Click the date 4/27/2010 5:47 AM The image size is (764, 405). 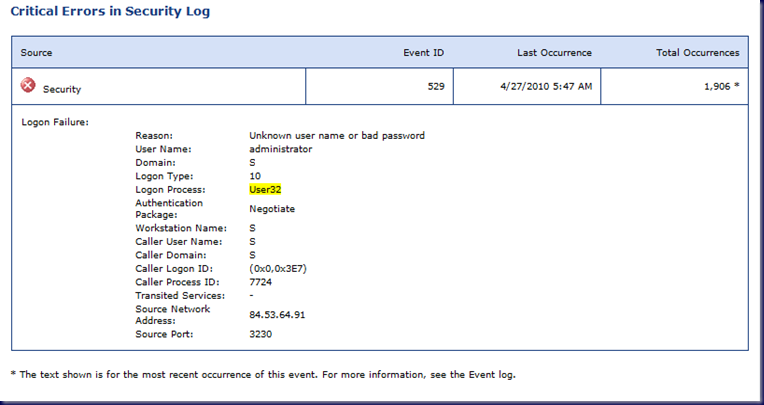(546, 86)
